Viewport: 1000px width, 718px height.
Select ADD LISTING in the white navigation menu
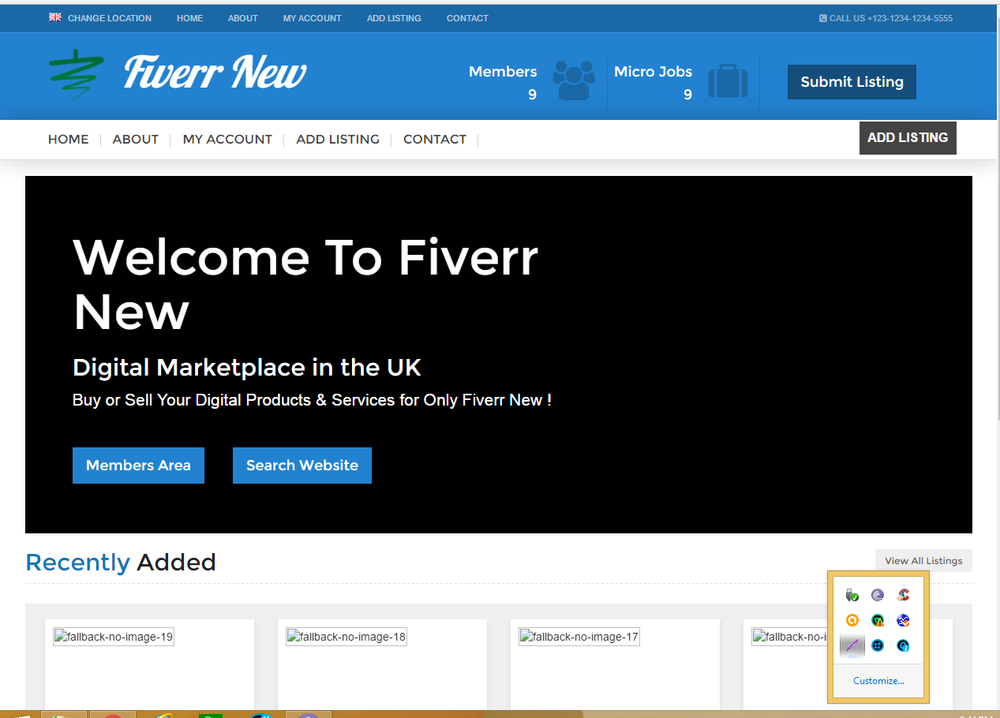(x=338, y=140)
